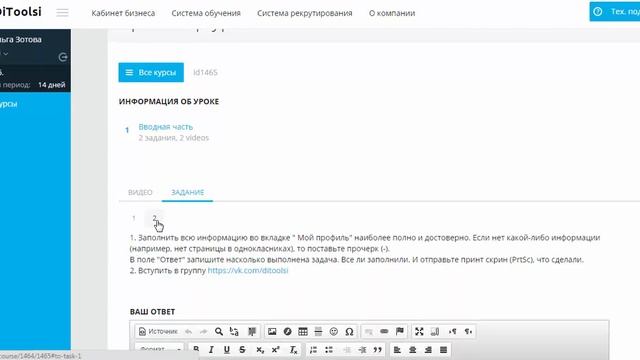Image resolution: width=640 pixels, height=360 pixels.
Task: Open the Тех. поддержка support button
Action: pyautogui.click(x=615, y=11)
